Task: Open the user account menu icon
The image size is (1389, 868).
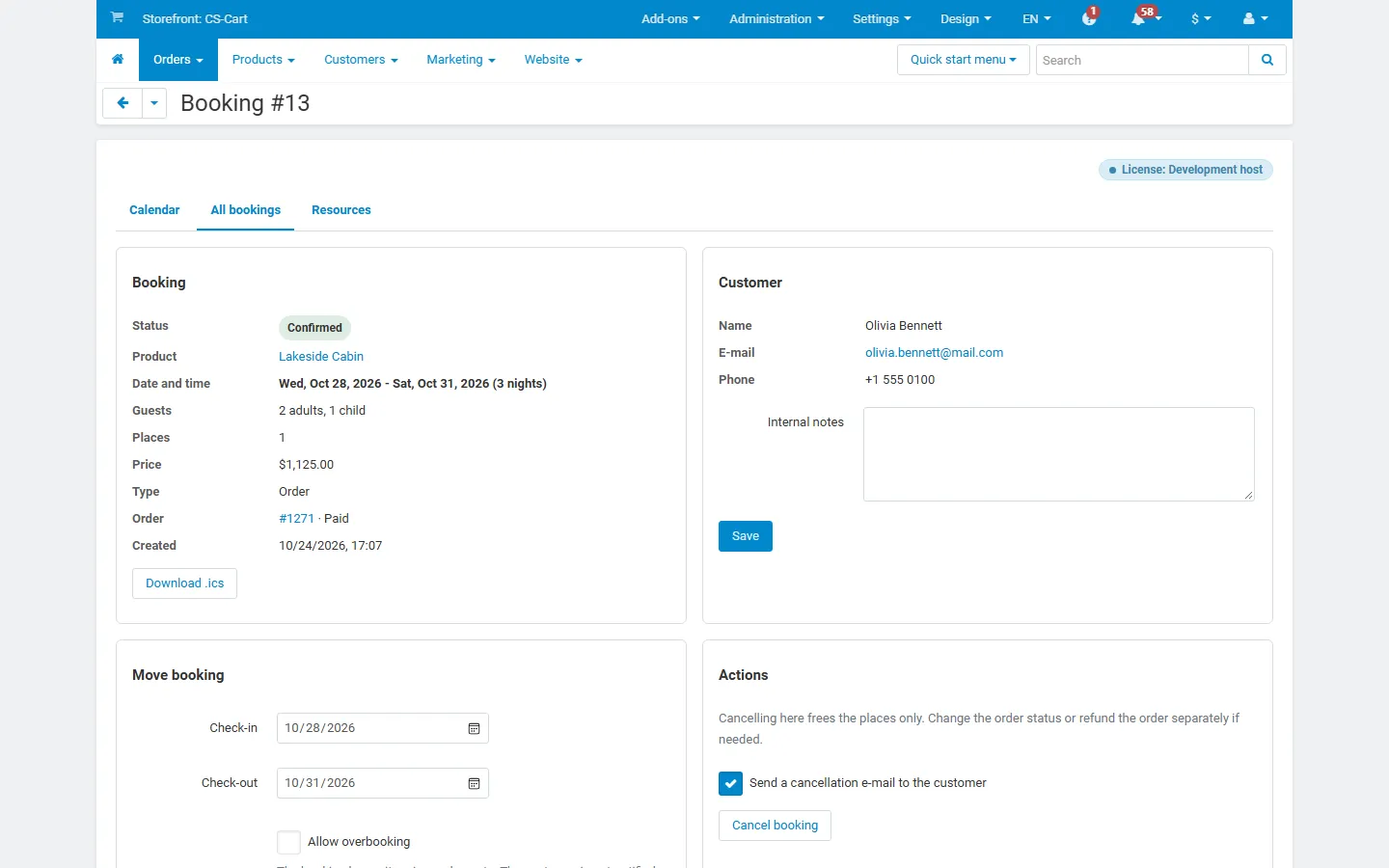Action: click(1256, 18)
